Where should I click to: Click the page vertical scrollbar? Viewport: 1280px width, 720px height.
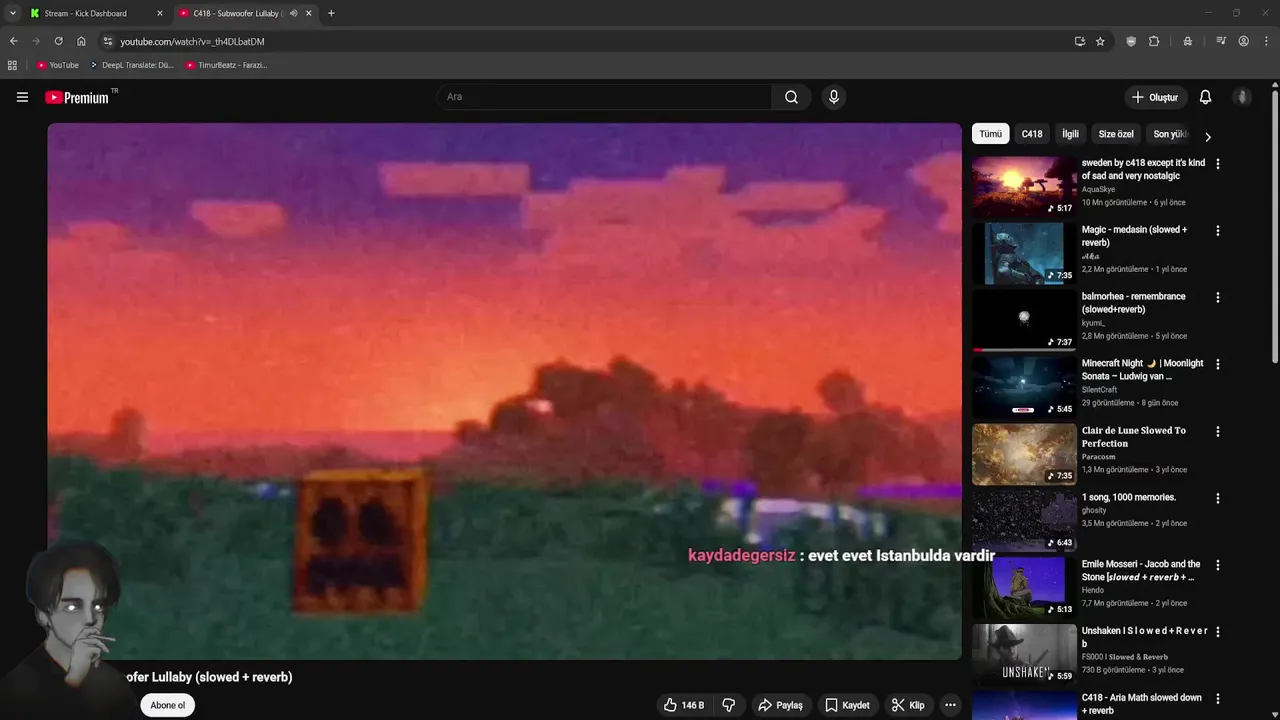1275,225
